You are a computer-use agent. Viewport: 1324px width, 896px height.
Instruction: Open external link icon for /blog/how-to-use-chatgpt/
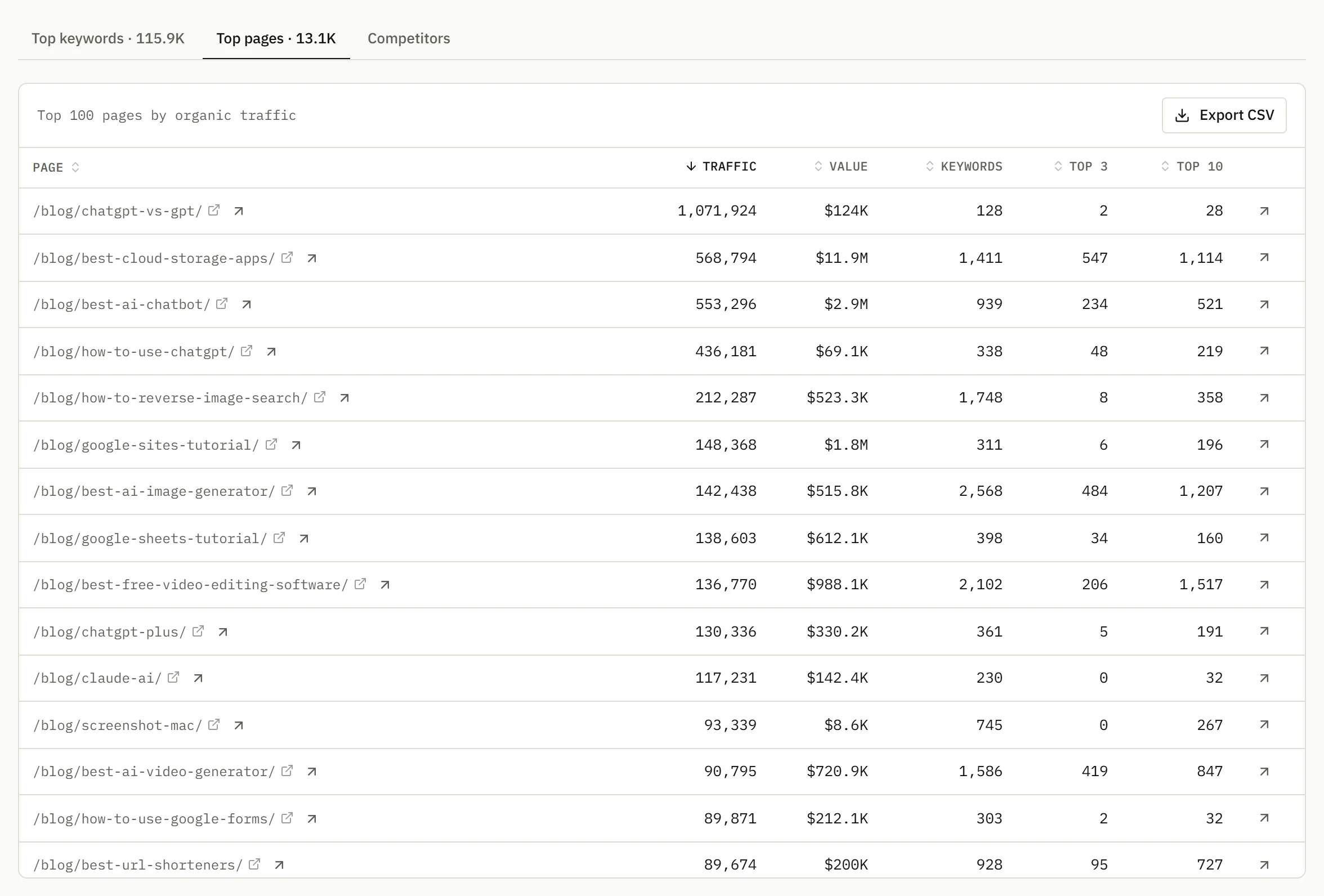click(246, 351)
